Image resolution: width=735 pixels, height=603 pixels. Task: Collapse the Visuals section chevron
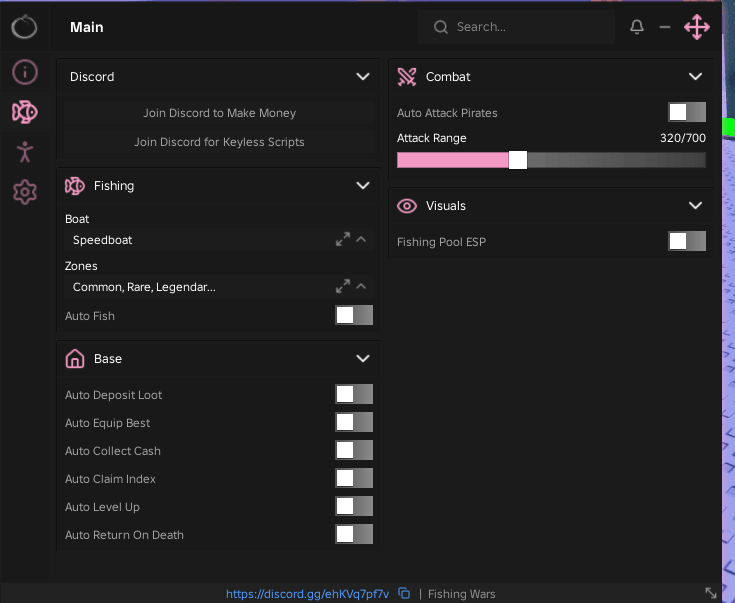[696, 205]
